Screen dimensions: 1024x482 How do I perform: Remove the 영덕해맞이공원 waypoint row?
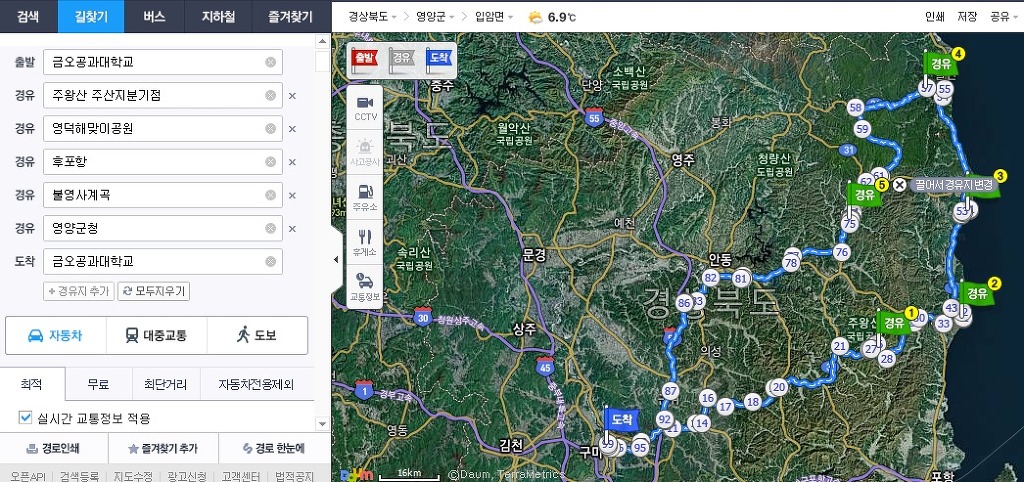292,129
